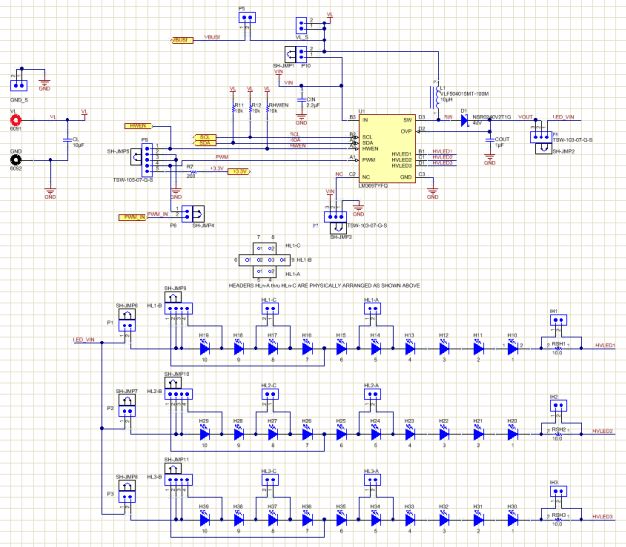The width and height of the screenshot is (626, 547).
Task: Select the R11 pull-up resistor
Action: coord(233,108)
